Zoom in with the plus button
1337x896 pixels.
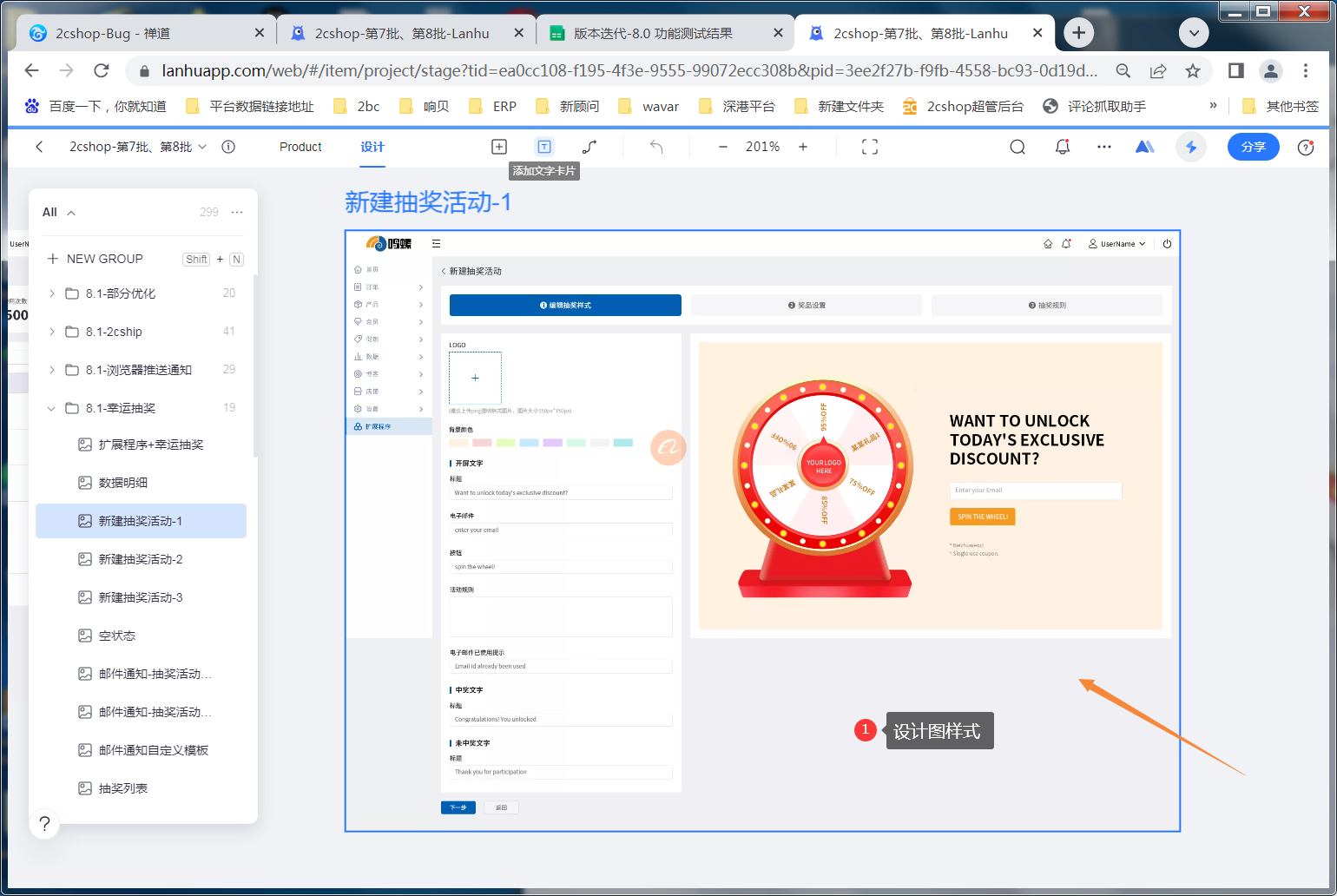pos(803,147)
